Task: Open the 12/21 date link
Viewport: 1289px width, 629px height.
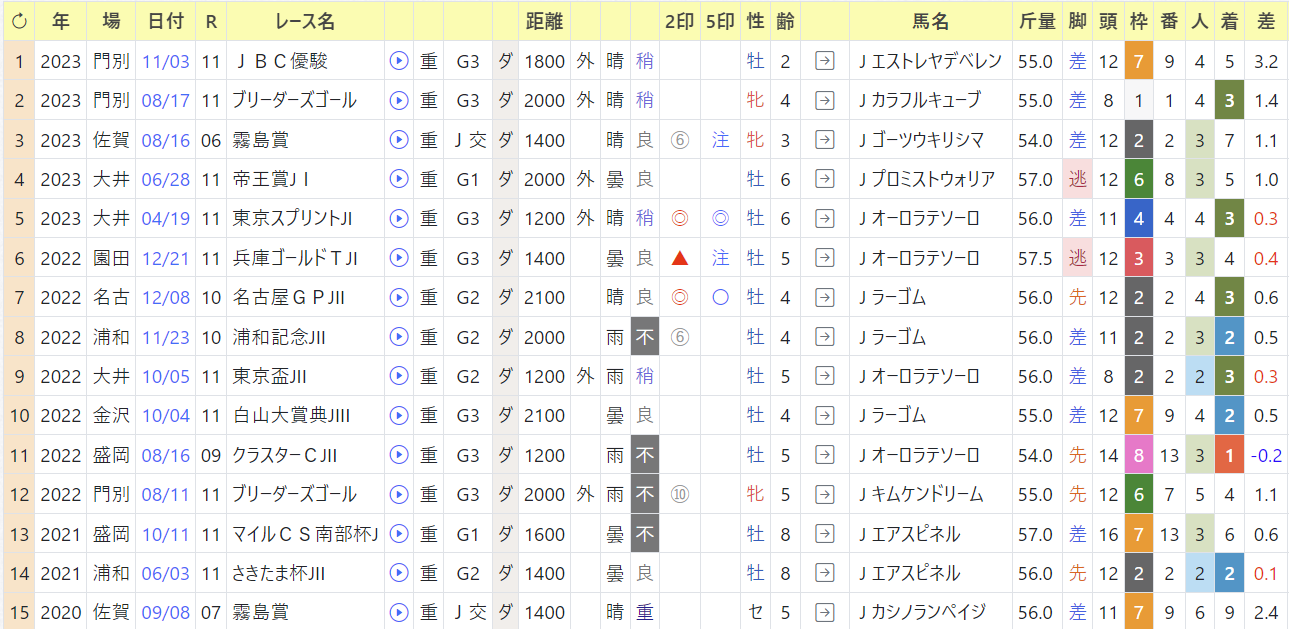Action: tap(165, 258)
